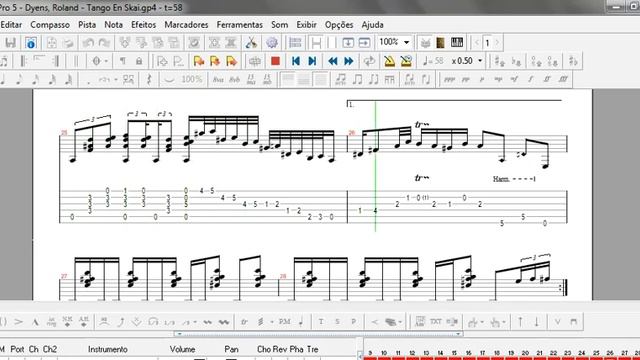Expand the time signature dropdown arrow
640x360 pixels.
[106, 61]
